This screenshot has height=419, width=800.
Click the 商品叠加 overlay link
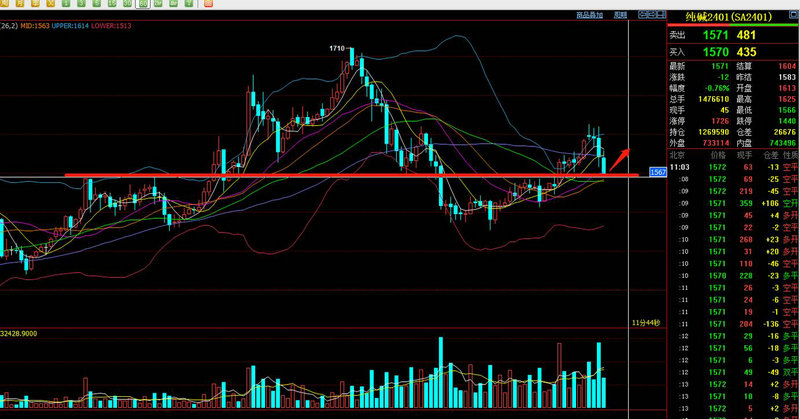coord(589,16)
